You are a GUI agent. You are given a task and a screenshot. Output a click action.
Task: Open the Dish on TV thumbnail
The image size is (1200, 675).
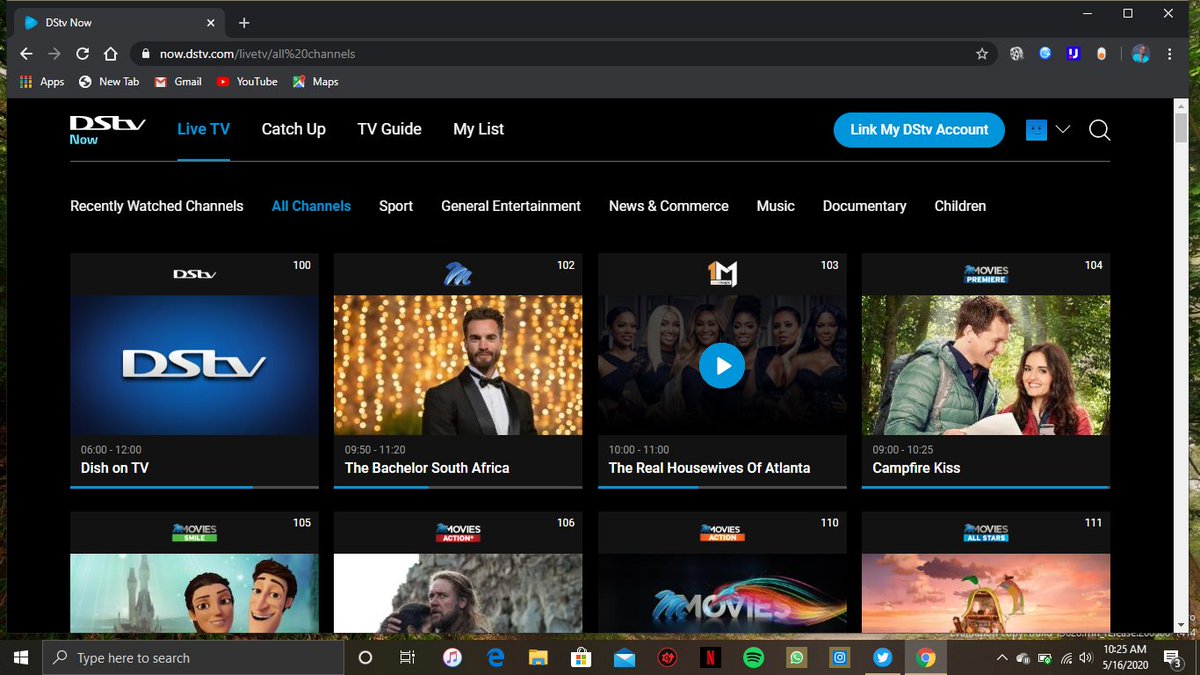(194, 365)
